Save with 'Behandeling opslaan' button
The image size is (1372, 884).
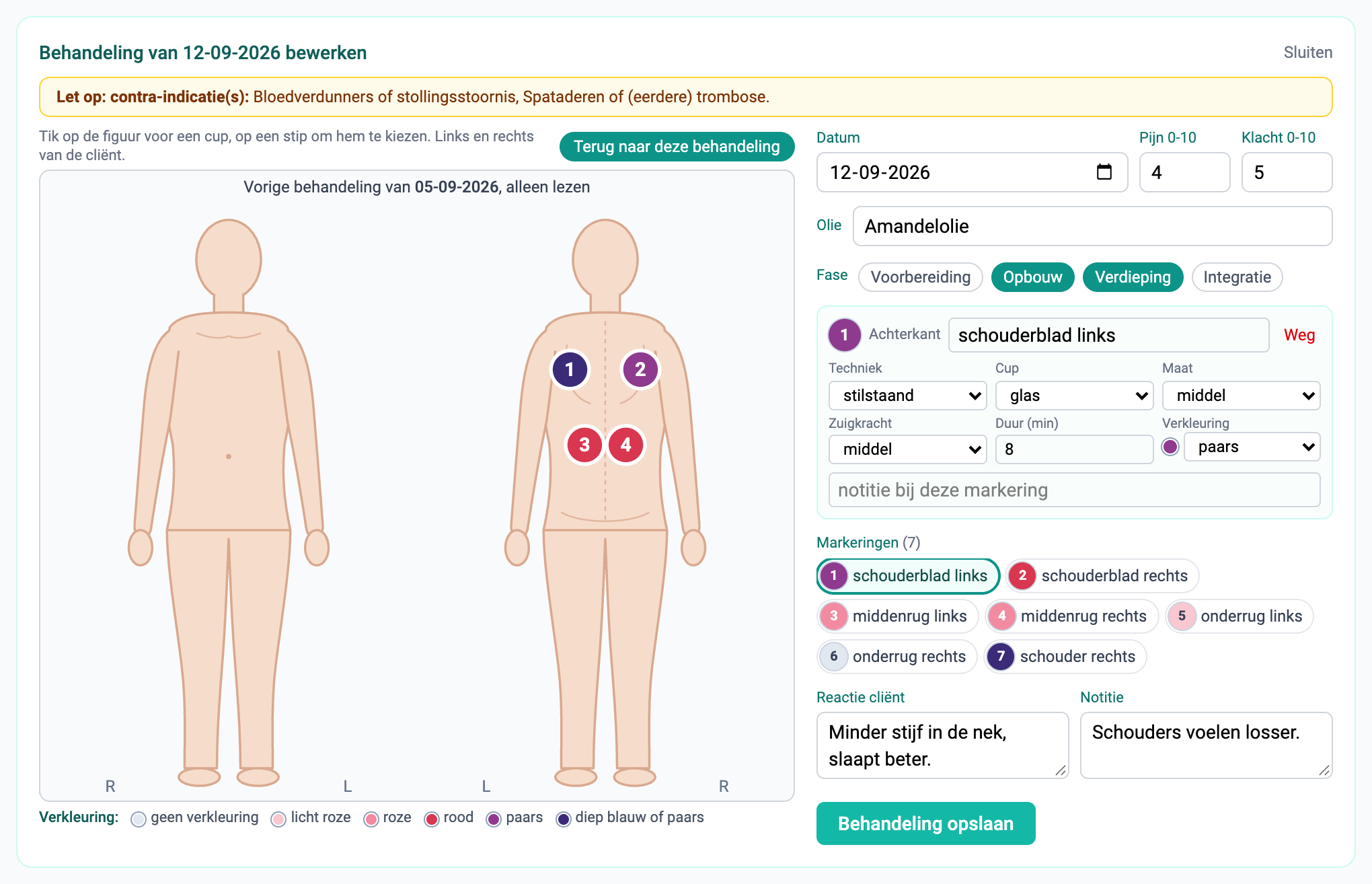coord(925,823)
